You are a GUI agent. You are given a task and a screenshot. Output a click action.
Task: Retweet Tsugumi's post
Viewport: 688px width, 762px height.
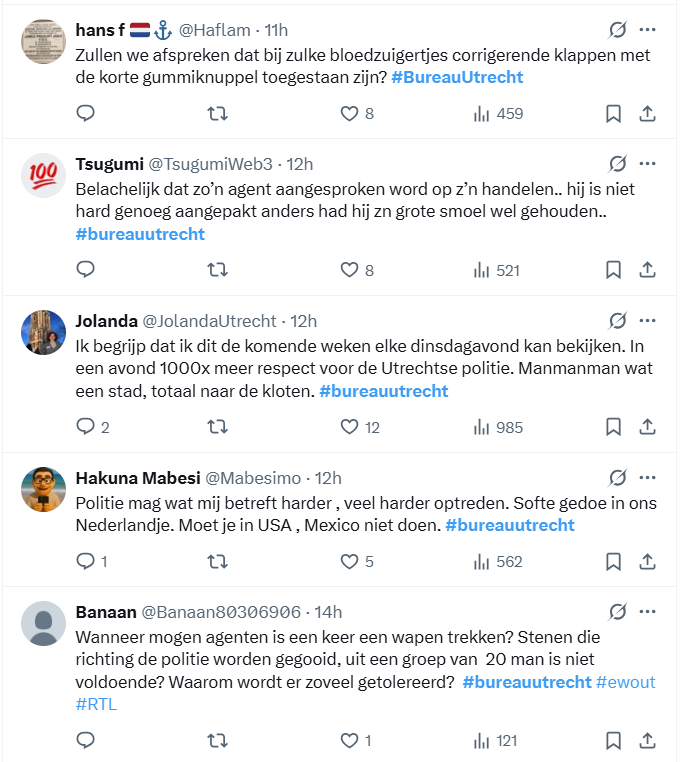coord(216,269)
